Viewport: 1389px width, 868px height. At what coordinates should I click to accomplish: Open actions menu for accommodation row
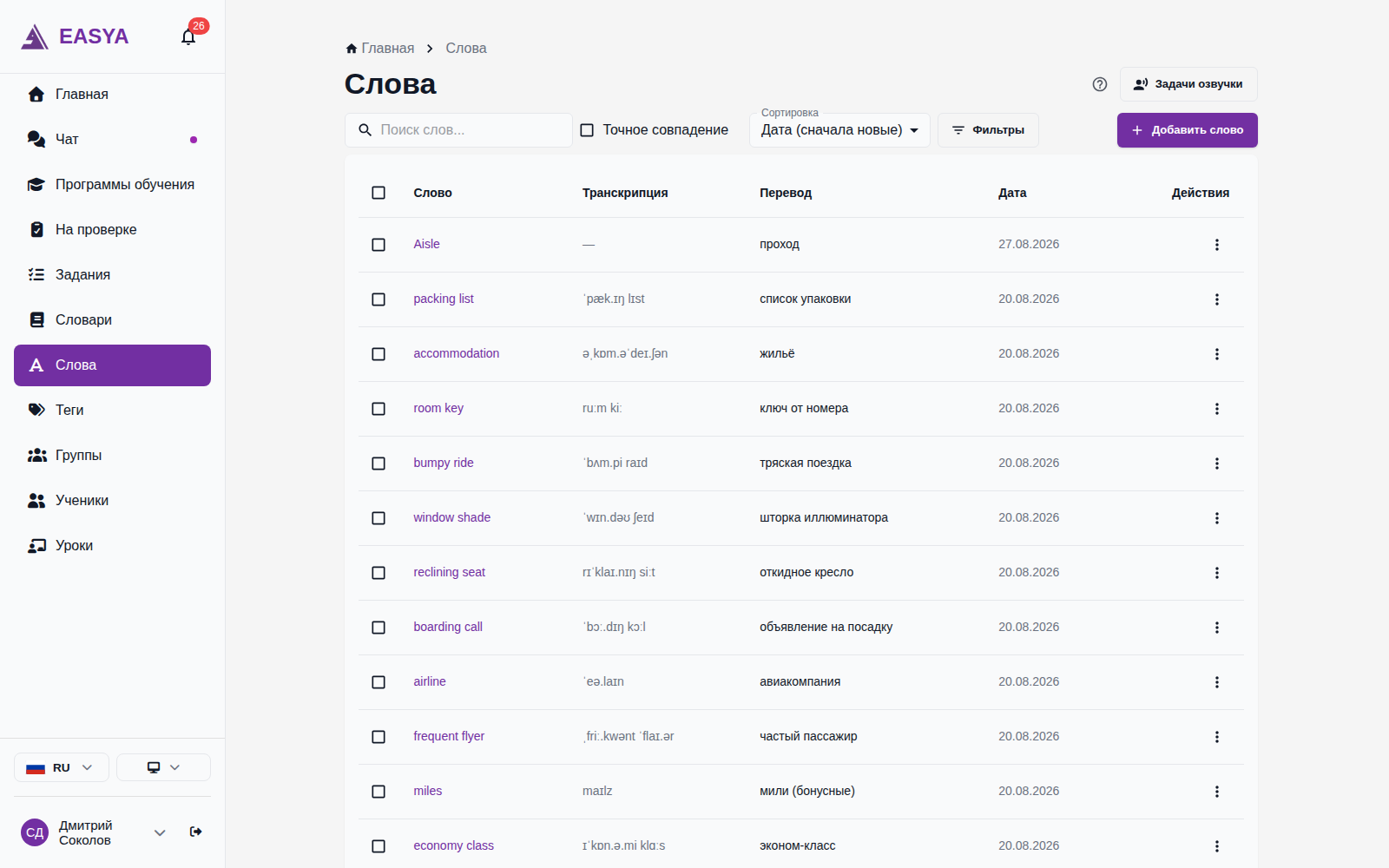pyautogui.click(x=1217, y=354)
